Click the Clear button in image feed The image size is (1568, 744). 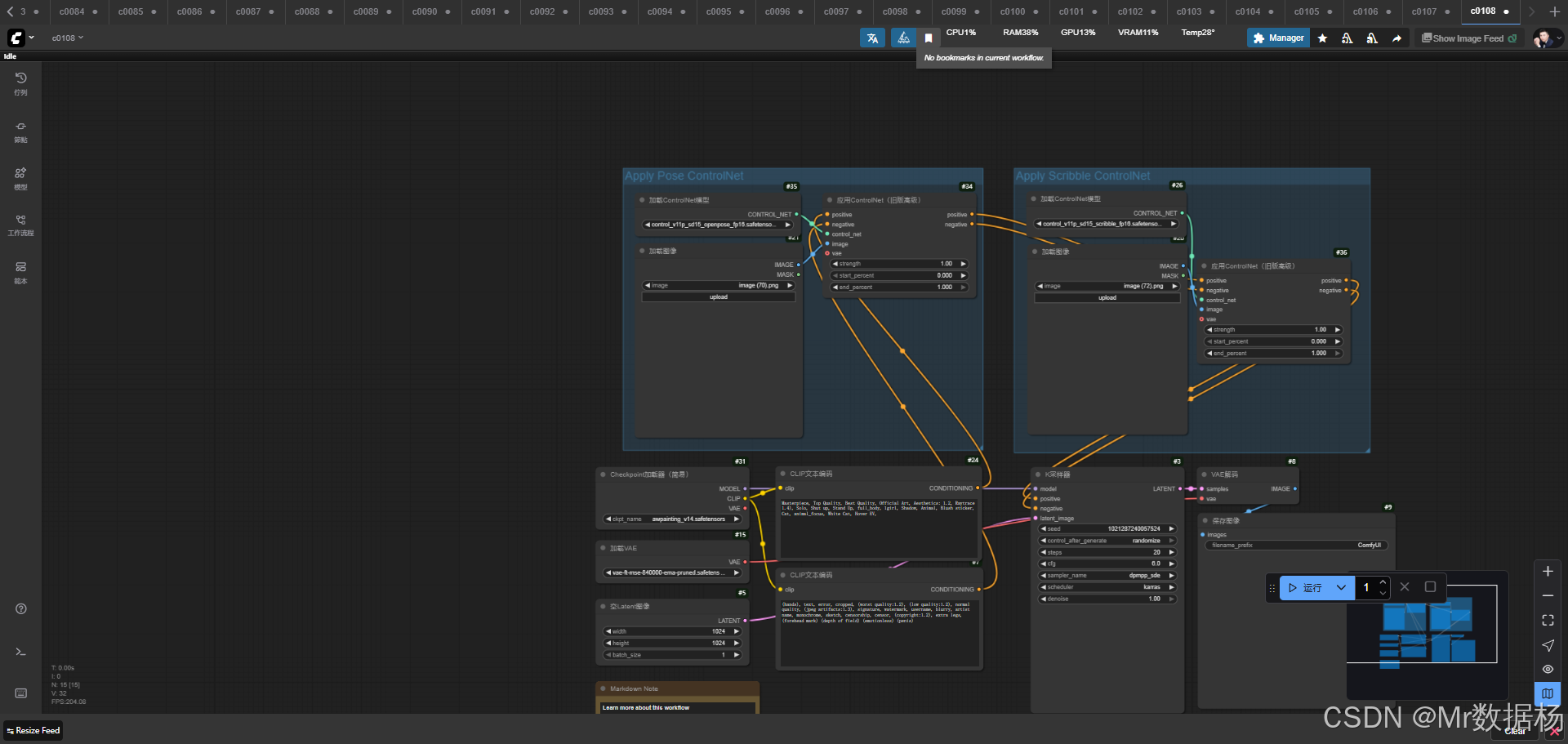point(1516,731)
